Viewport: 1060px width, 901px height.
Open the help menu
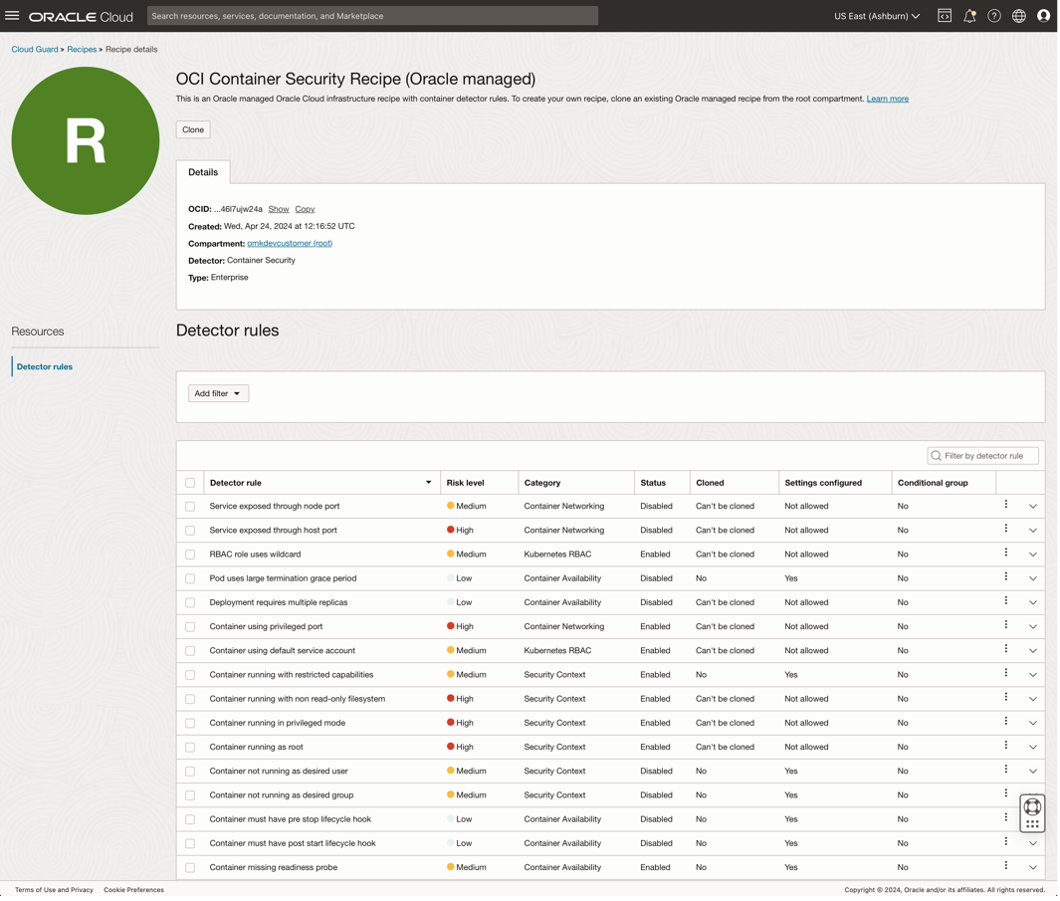click(993, 15)
